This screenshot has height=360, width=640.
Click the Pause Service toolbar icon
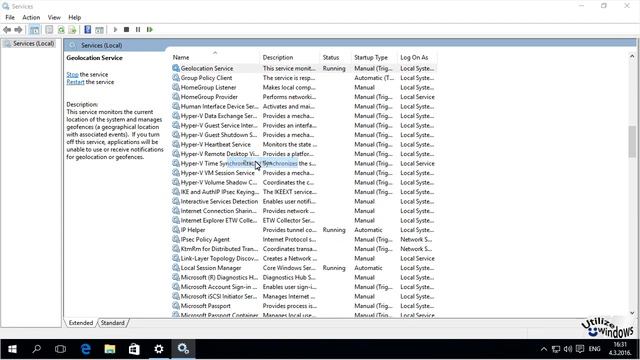point(138,29)
